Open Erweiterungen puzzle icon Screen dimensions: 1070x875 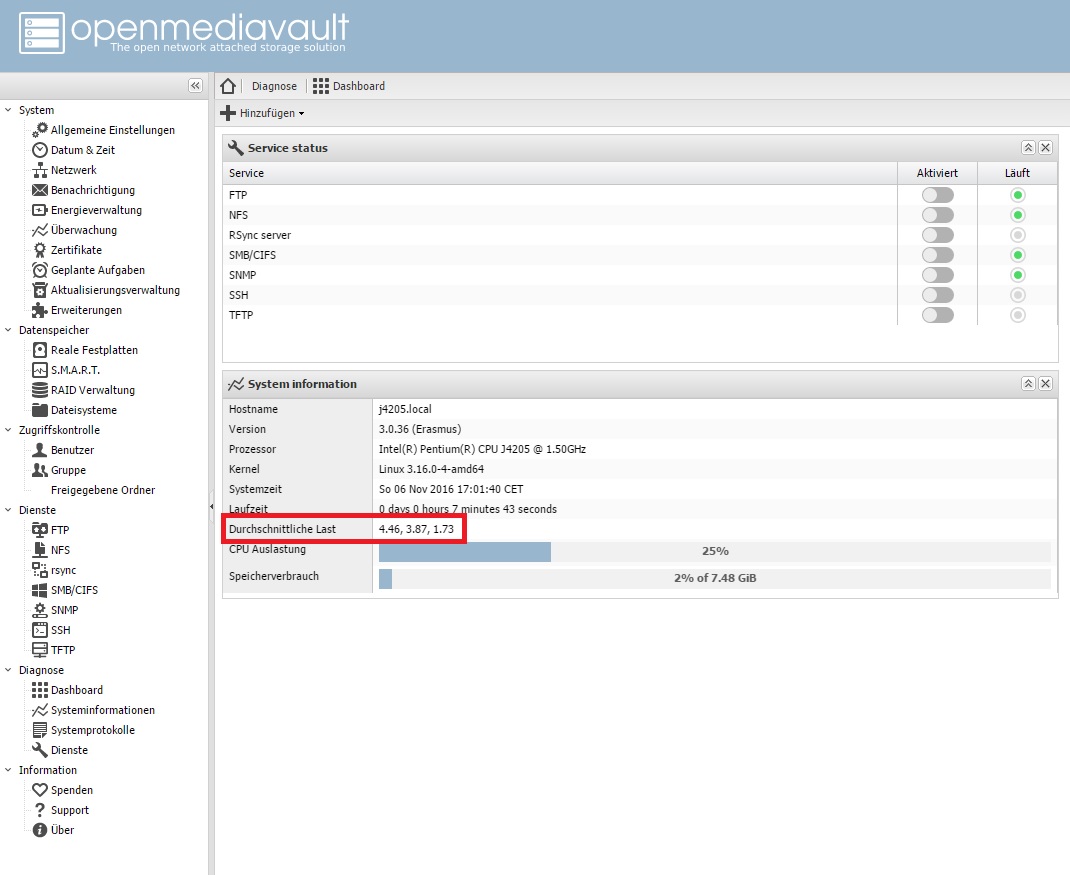(x=40, y=310)
